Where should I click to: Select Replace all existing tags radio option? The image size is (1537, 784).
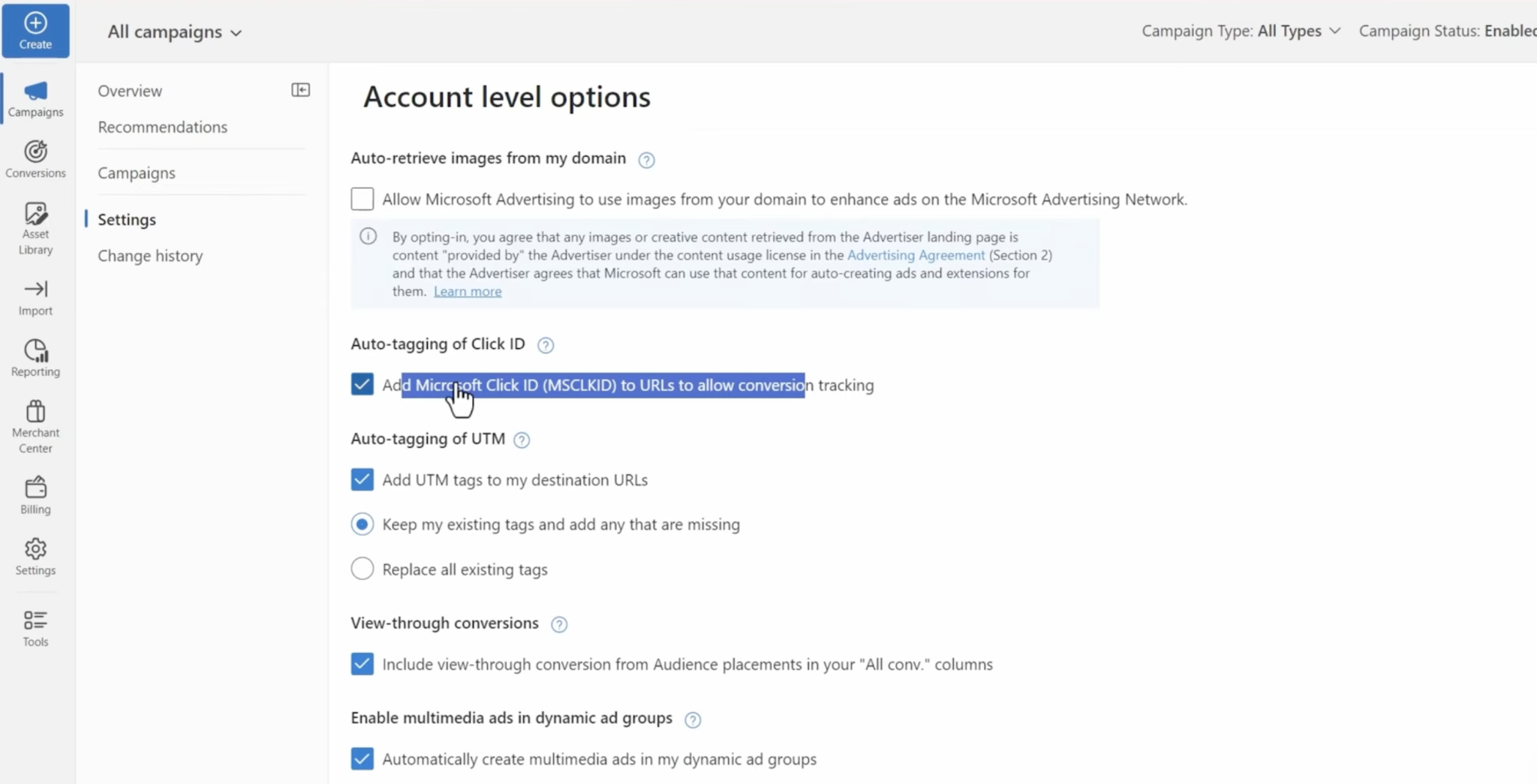pyautogui.click(x=362, y=569)
